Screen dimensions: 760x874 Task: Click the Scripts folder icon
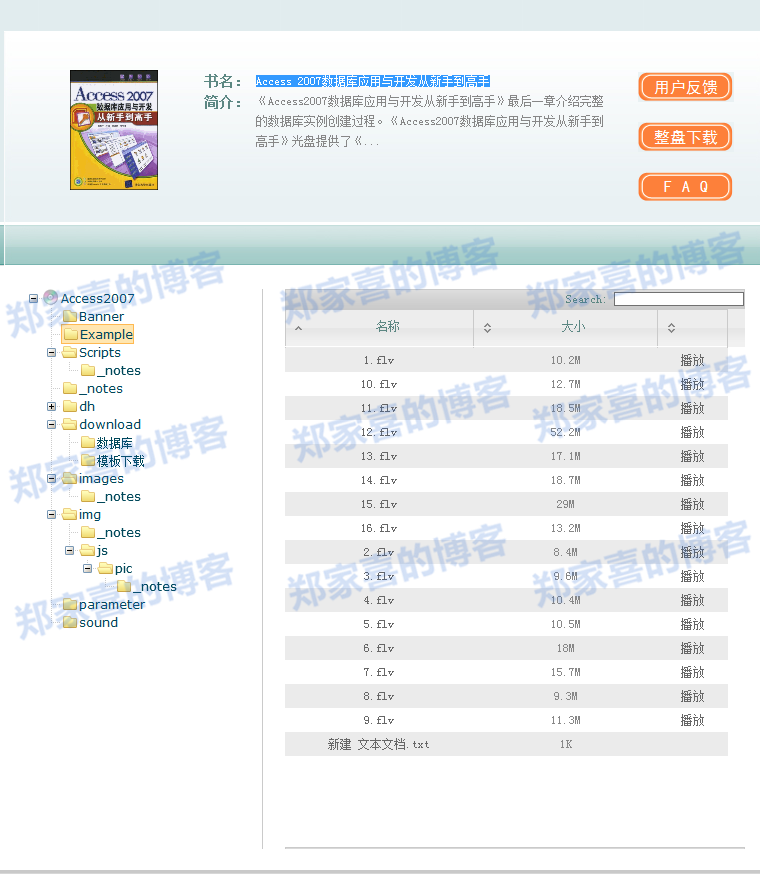[x=70, y=352]
